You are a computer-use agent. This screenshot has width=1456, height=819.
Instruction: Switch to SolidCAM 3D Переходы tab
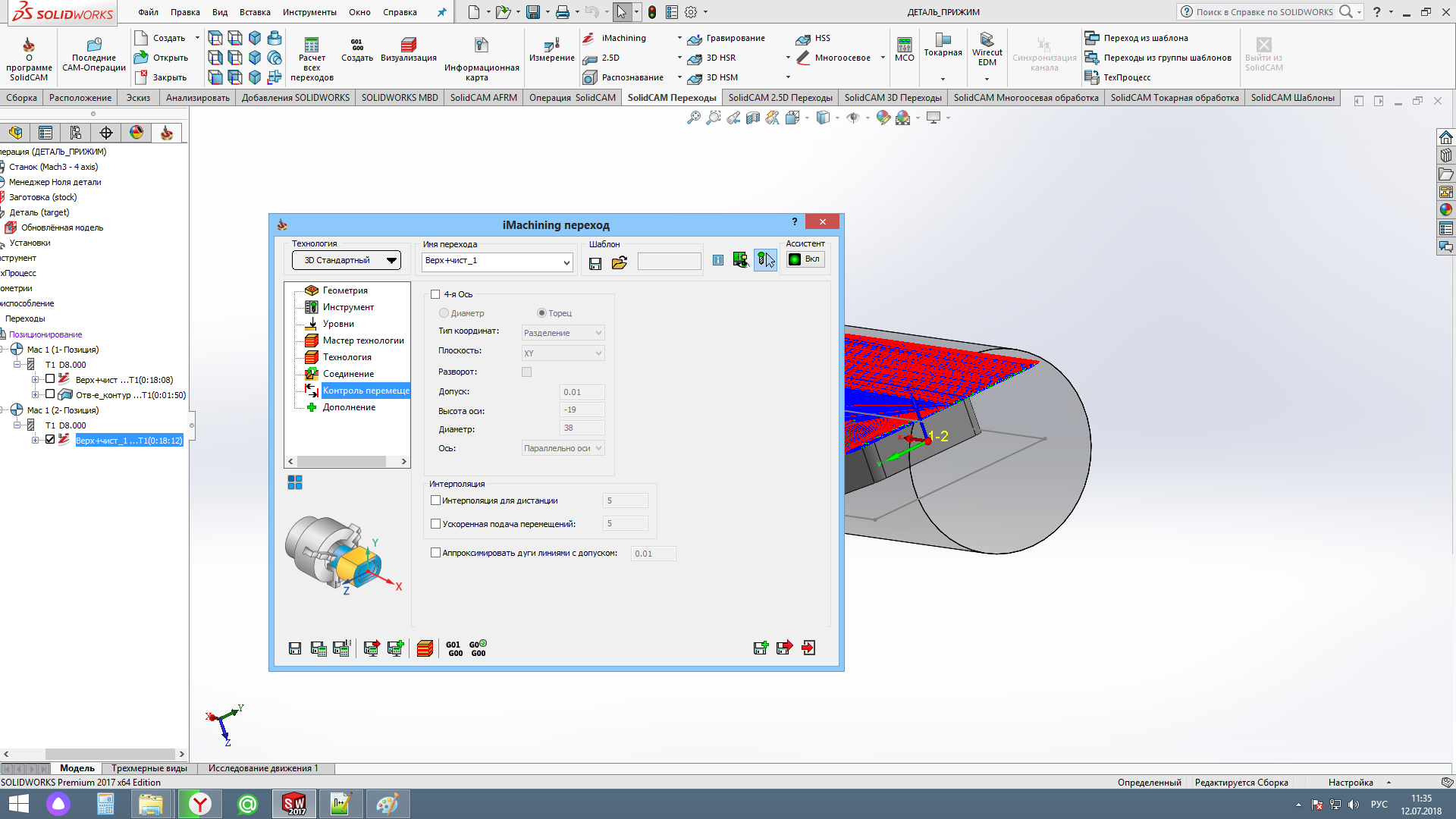(x=893, y=98)
